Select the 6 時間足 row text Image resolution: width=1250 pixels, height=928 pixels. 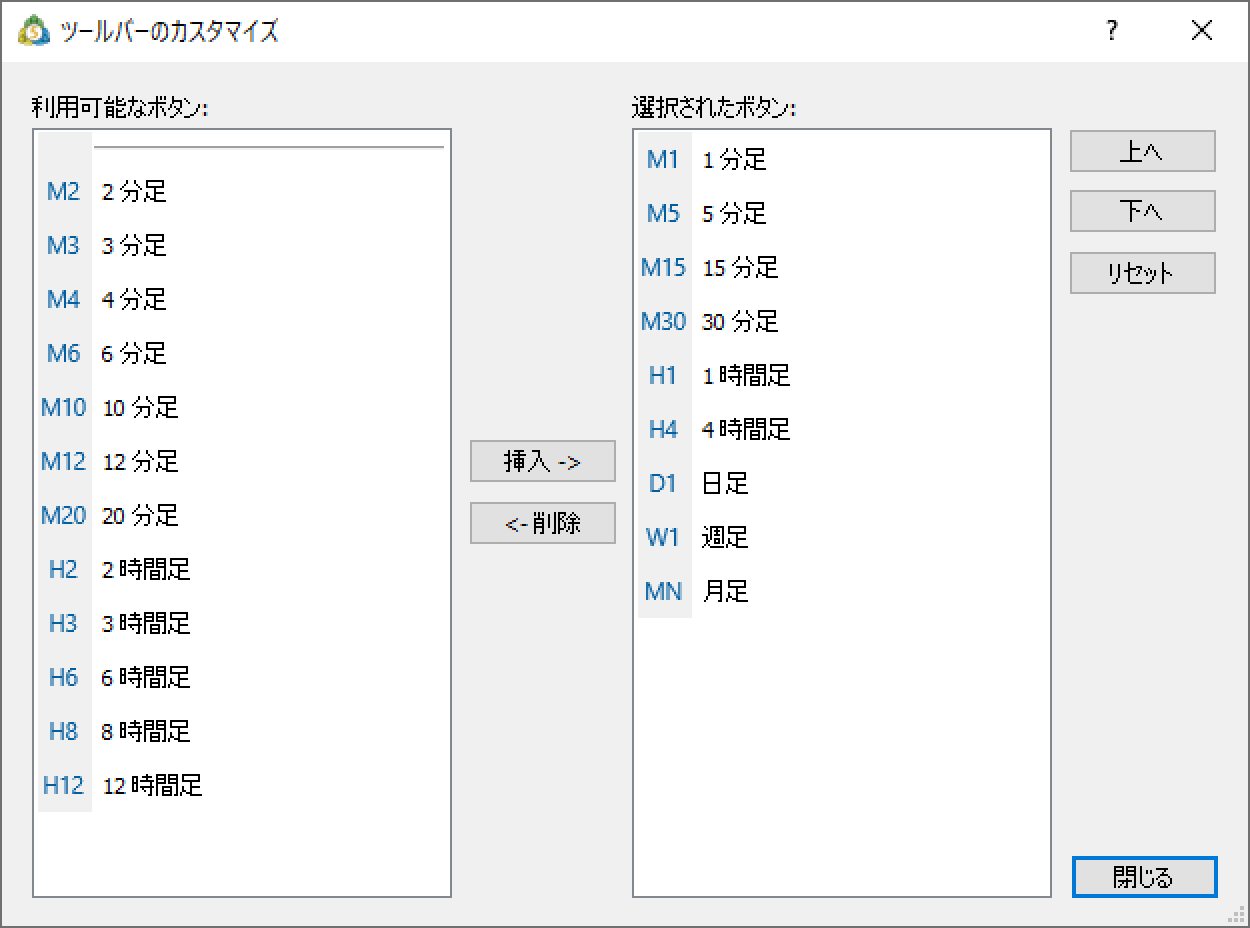146,677
